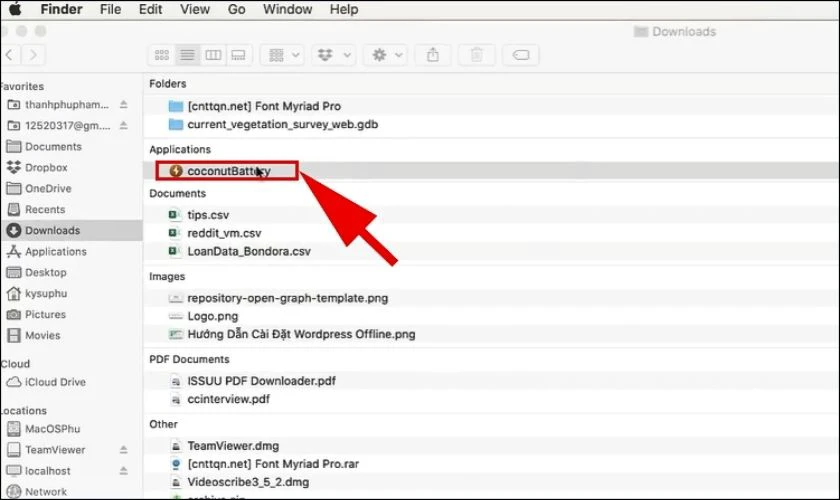The image size is (840, 500).
Task: Select reddit_vm.csv file
Action: (x=215, y=233)
